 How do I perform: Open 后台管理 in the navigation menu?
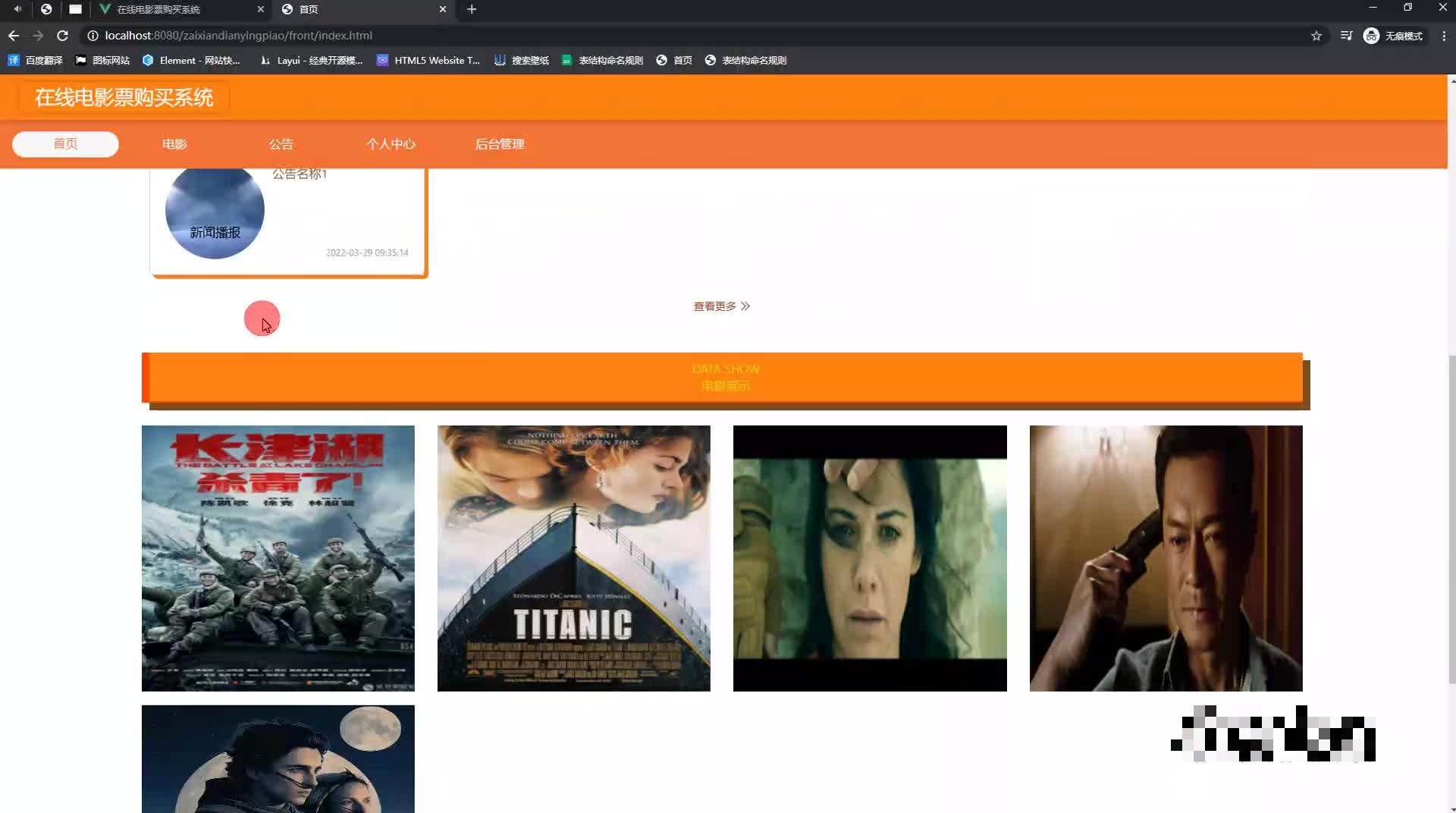click(499, 144)
